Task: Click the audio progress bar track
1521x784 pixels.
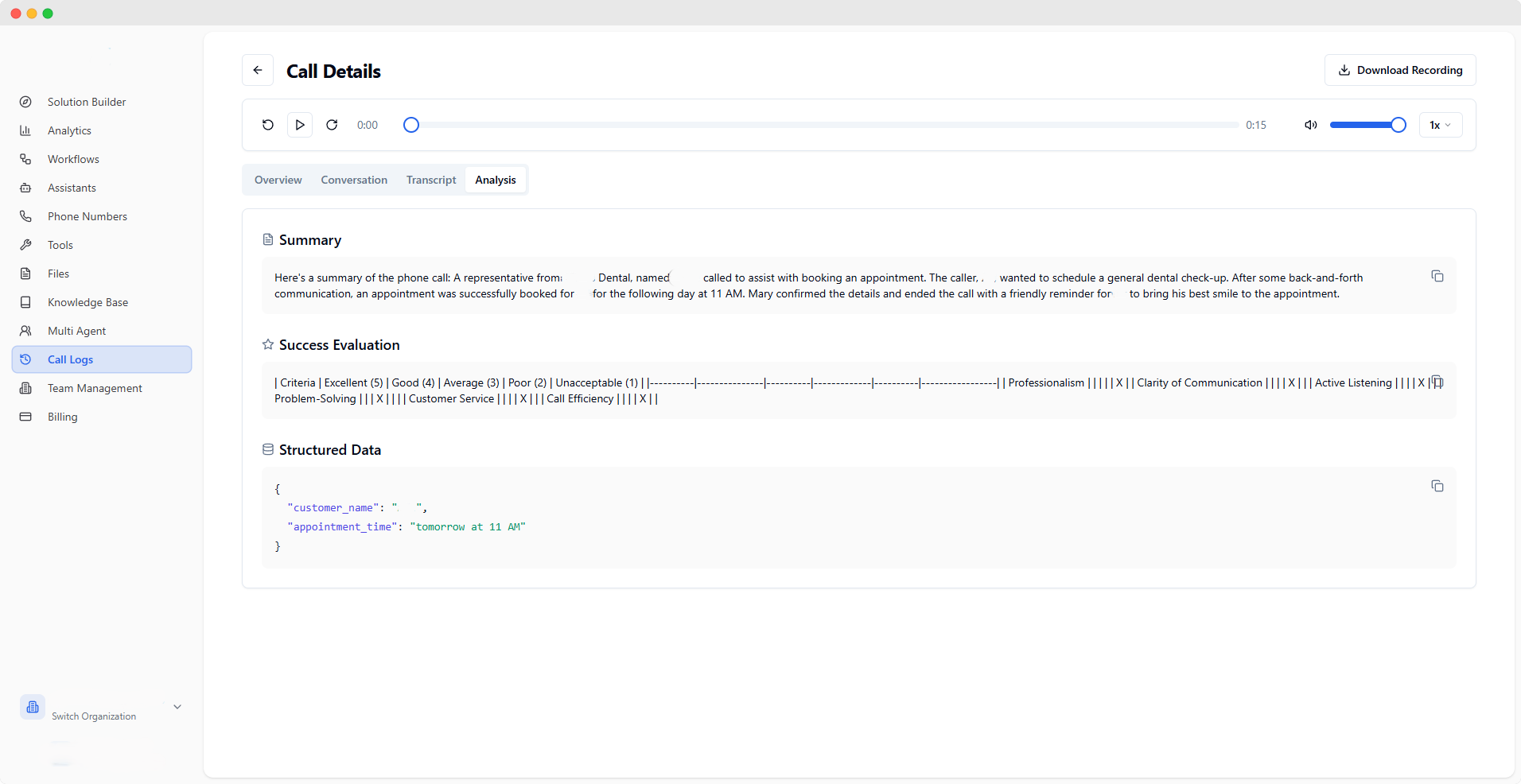Action: pos(824,125)
